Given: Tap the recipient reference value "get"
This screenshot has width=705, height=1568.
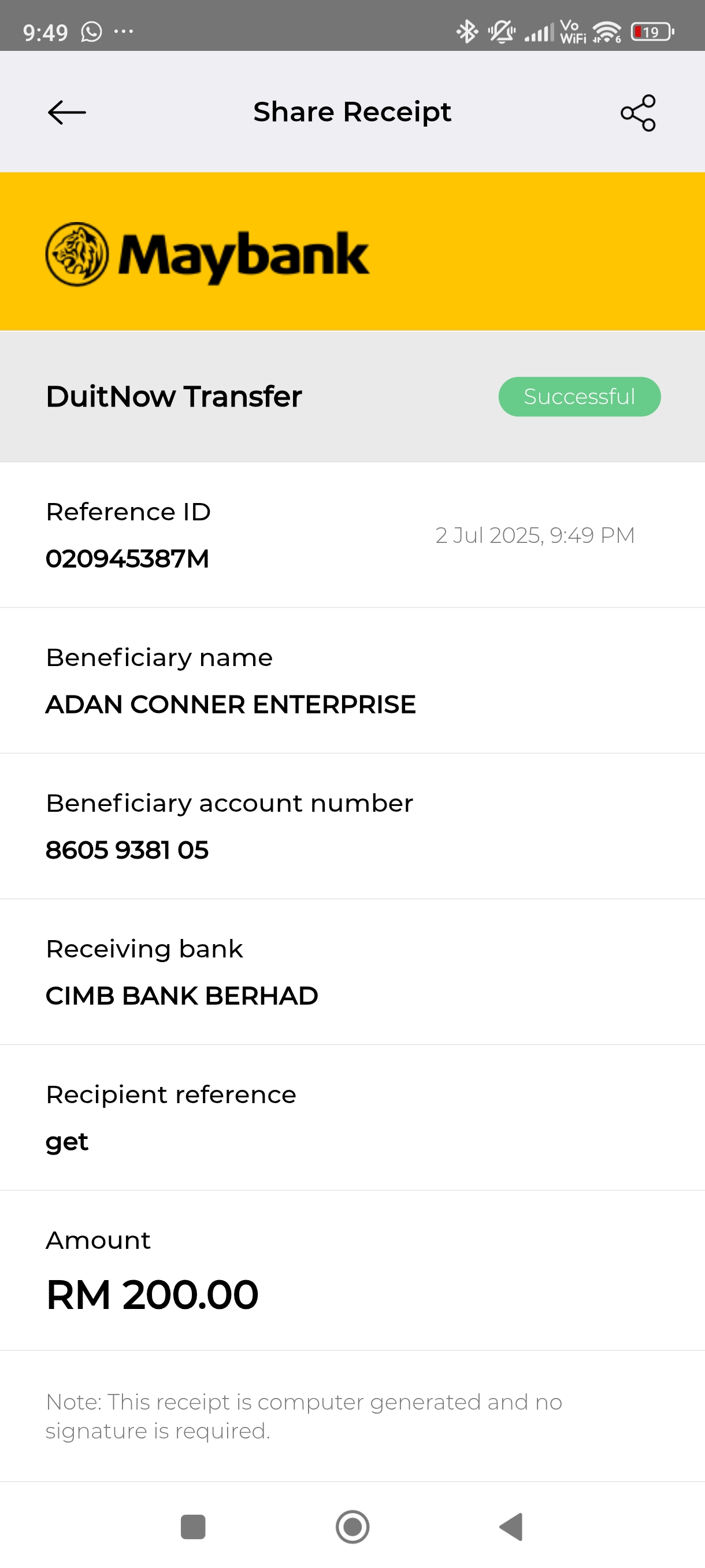Looking at the screenshot, I should tap(67, 1142).
